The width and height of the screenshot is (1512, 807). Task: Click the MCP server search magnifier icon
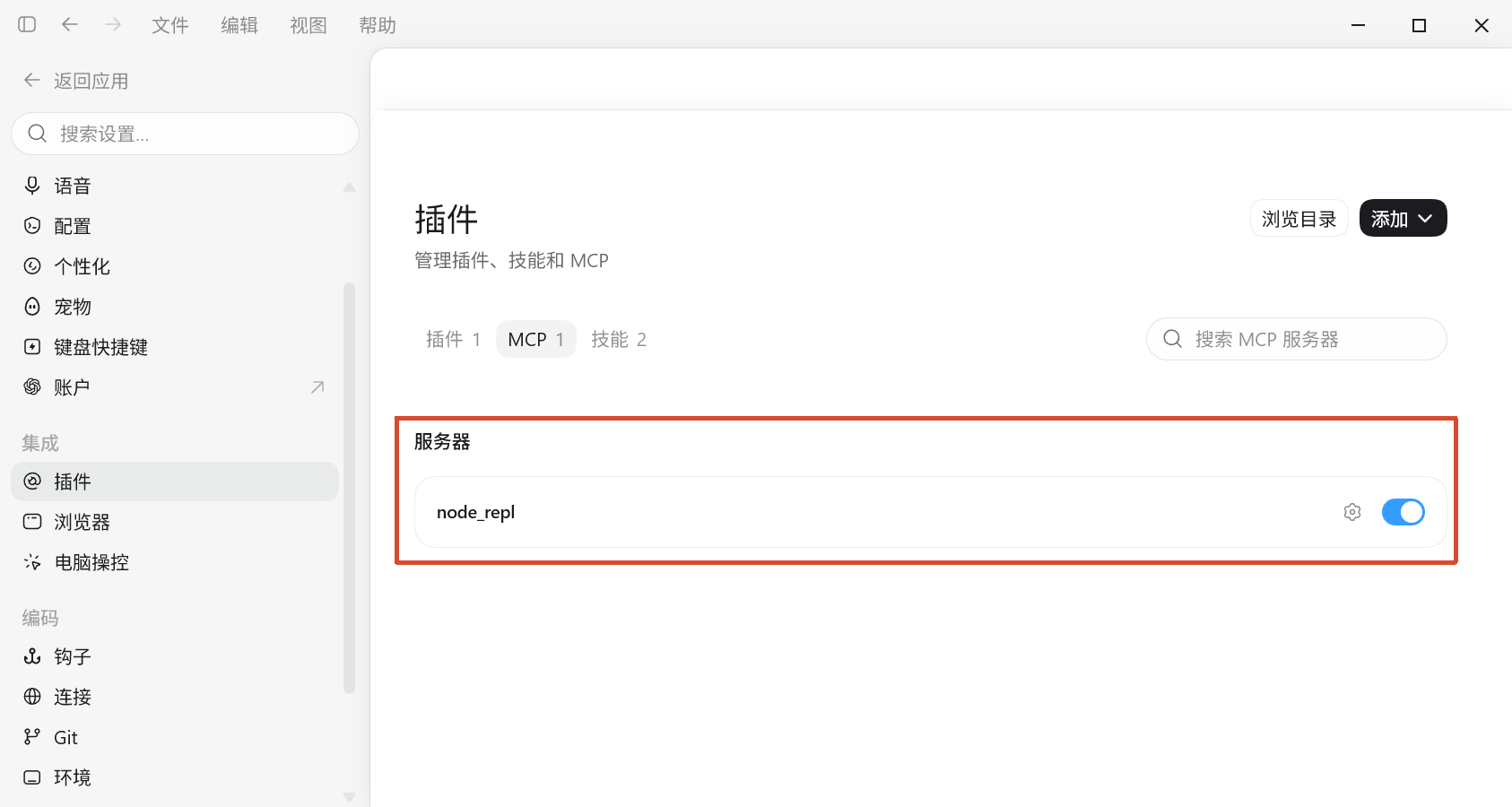pyautogui.click(x=1172, y=339)
